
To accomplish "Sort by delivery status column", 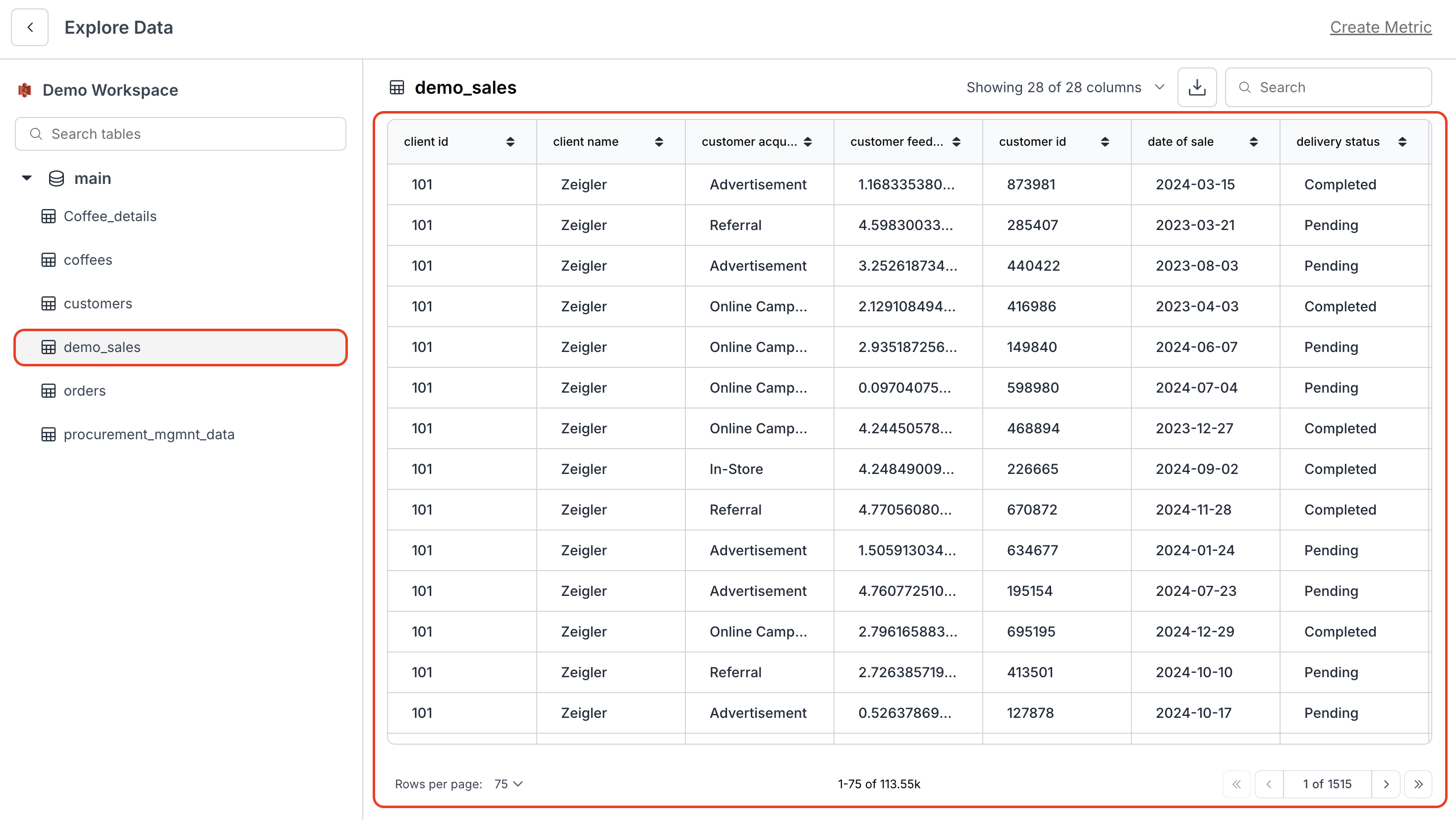I will point(1402,142).
